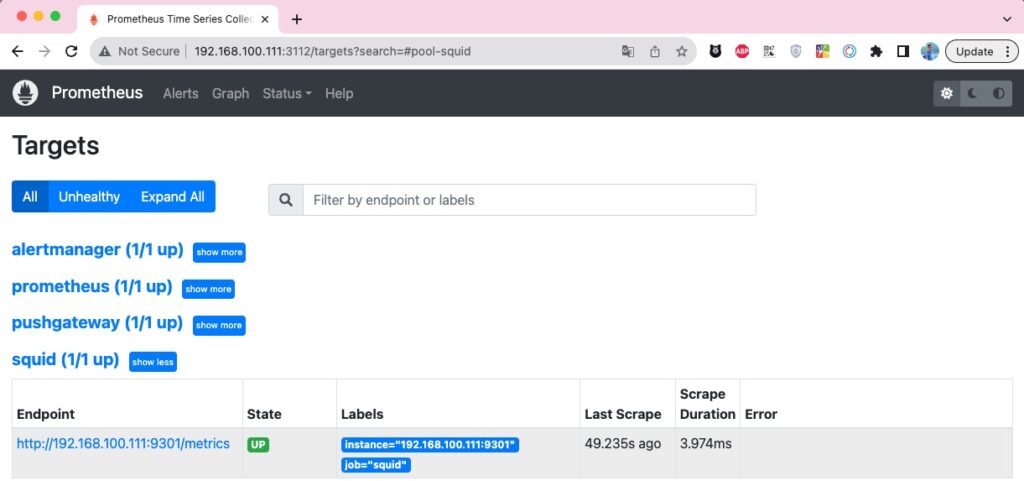Open the 192.168.100.111:9301/metrics endpoint link
The width and height of the screenshot is (1024, 481).
pos(123,444)
